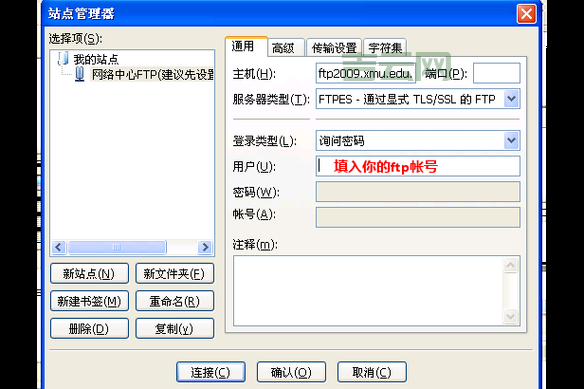The height and width of the screenshot is (389, 584).
Task: Click the 新建书签 button
Action: (x=89, y=301)
